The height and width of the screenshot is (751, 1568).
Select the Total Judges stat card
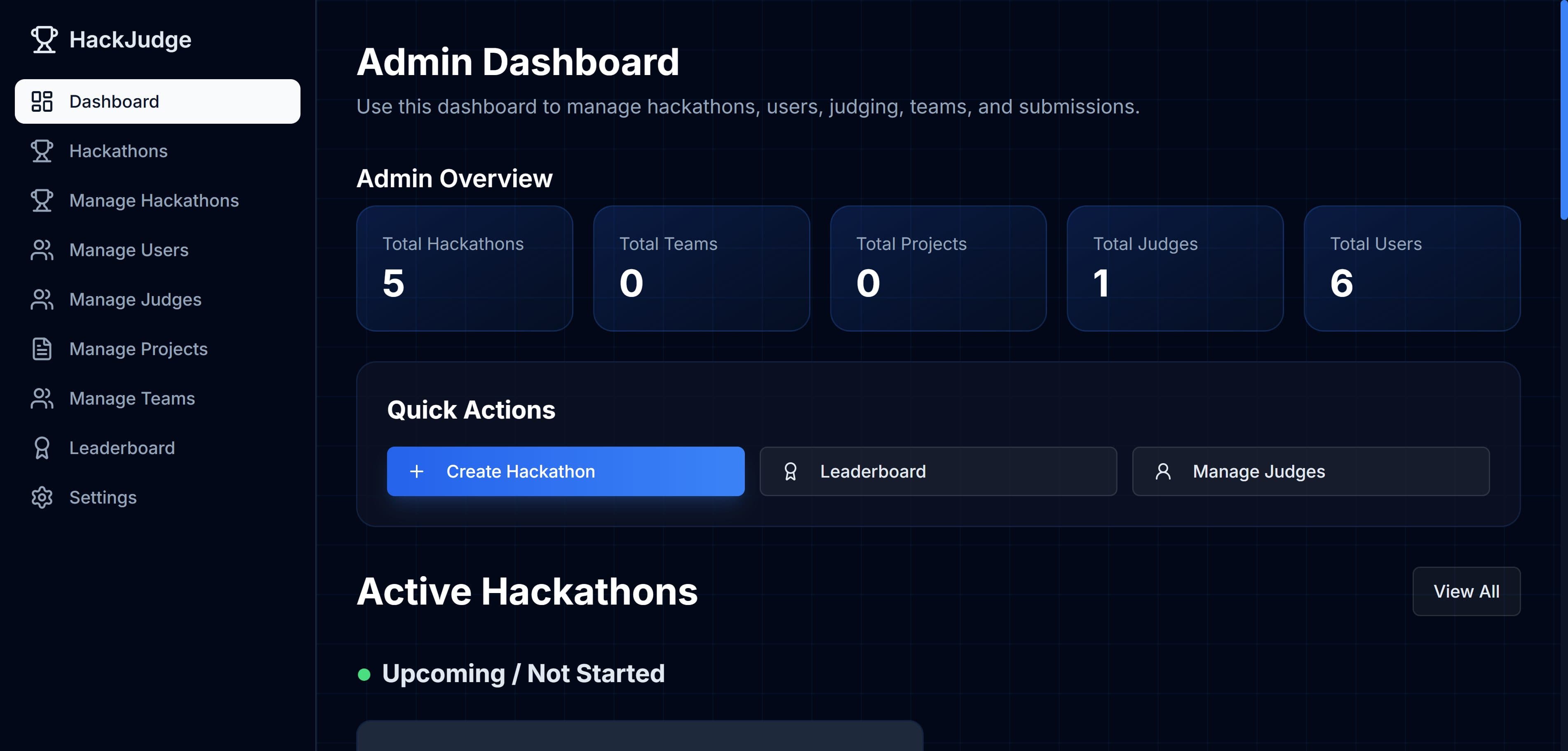click(1175, 268)
